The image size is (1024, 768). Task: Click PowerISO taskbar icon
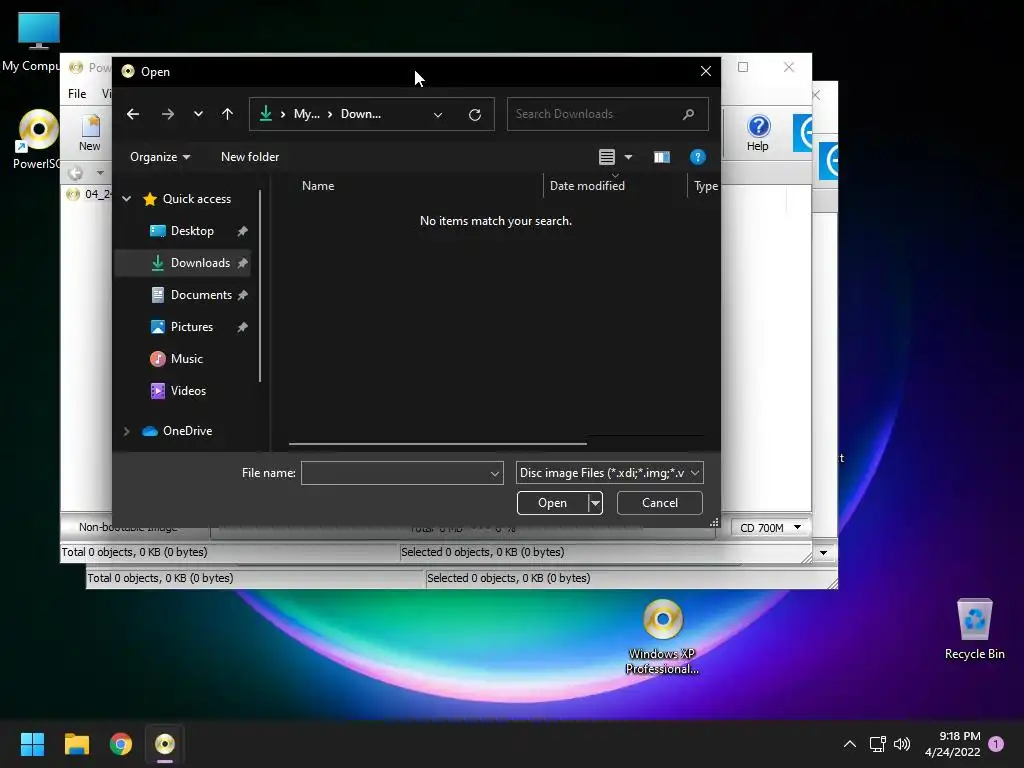click(165, 744)
